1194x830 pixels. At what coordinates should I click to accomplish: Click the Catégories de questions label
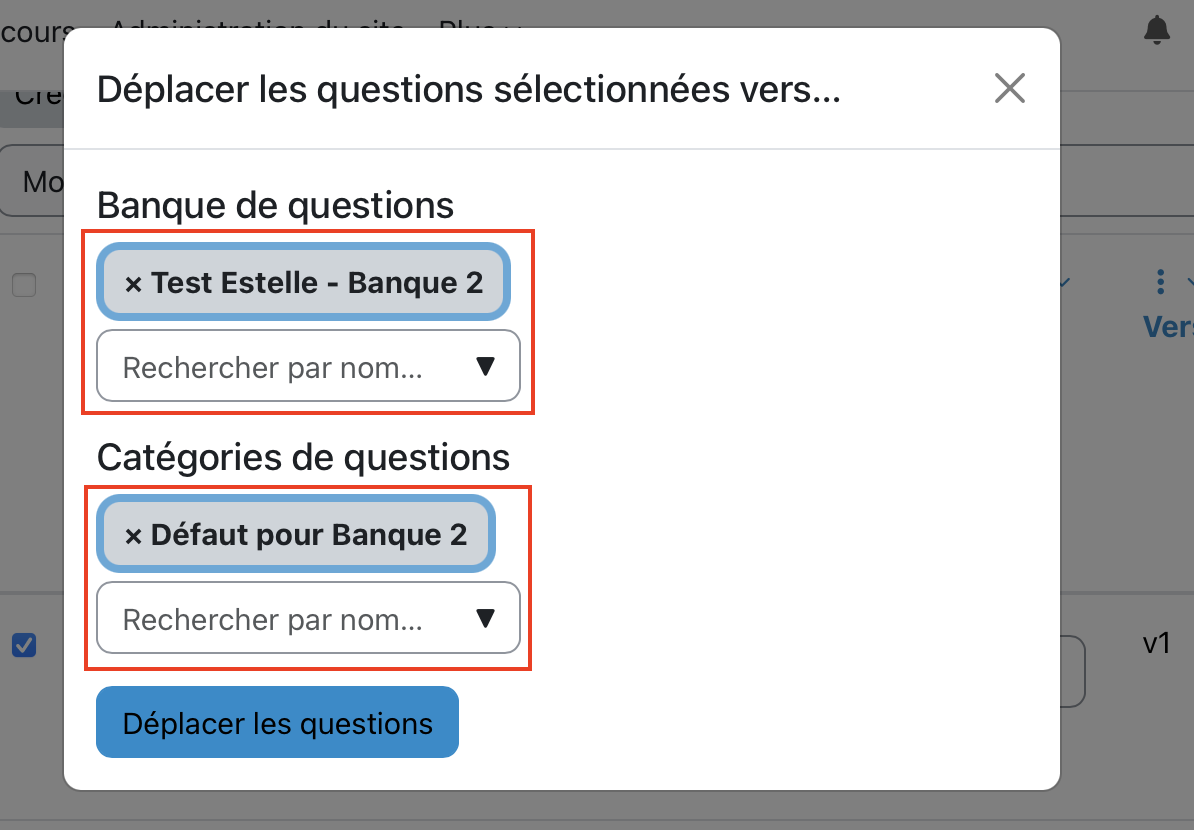(x=303, y=458)
